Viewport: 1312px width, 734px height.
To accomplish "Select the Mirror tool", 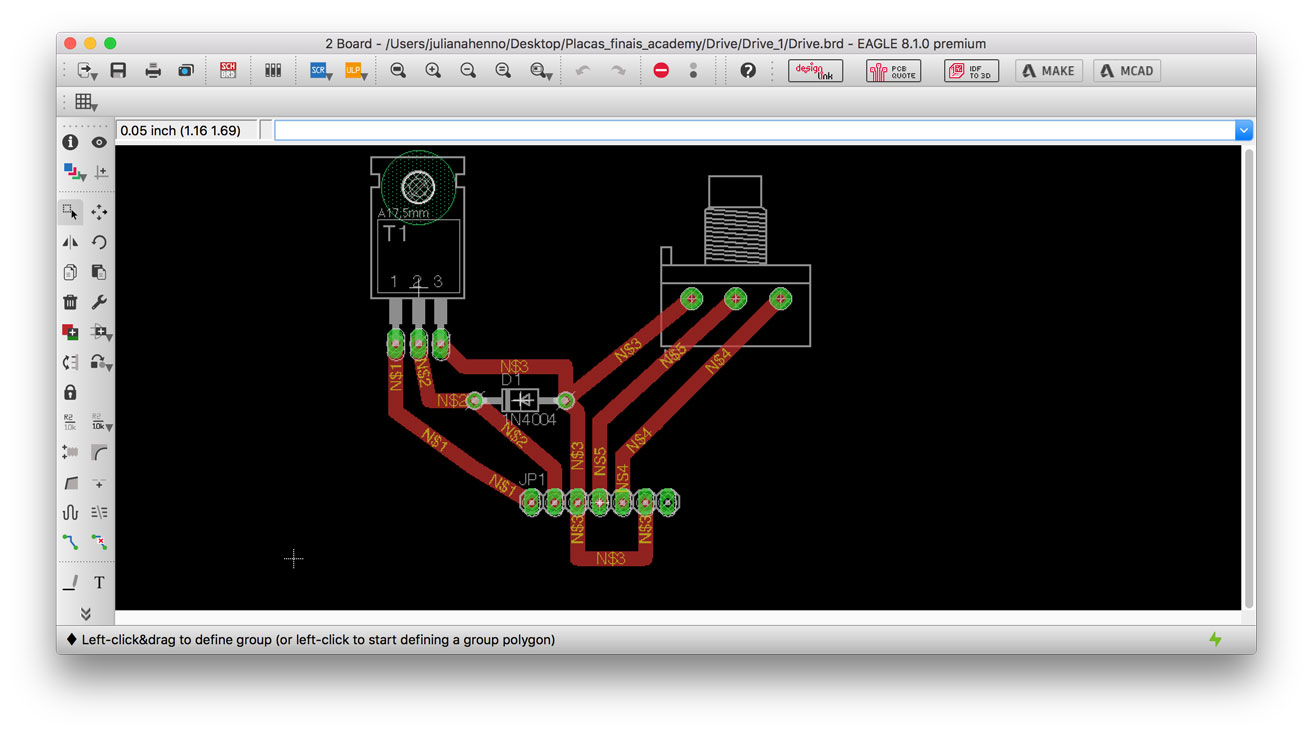I will tap(70, 242).
